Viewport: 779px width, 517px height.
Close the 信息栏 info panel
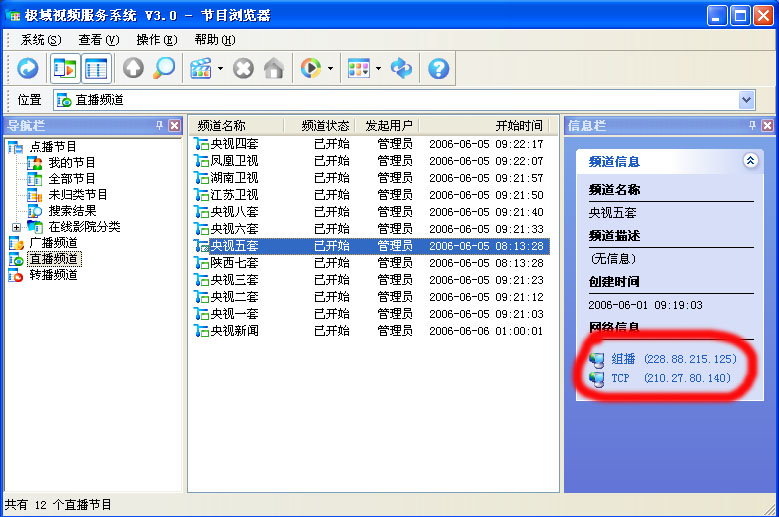[x=768, y=126]
